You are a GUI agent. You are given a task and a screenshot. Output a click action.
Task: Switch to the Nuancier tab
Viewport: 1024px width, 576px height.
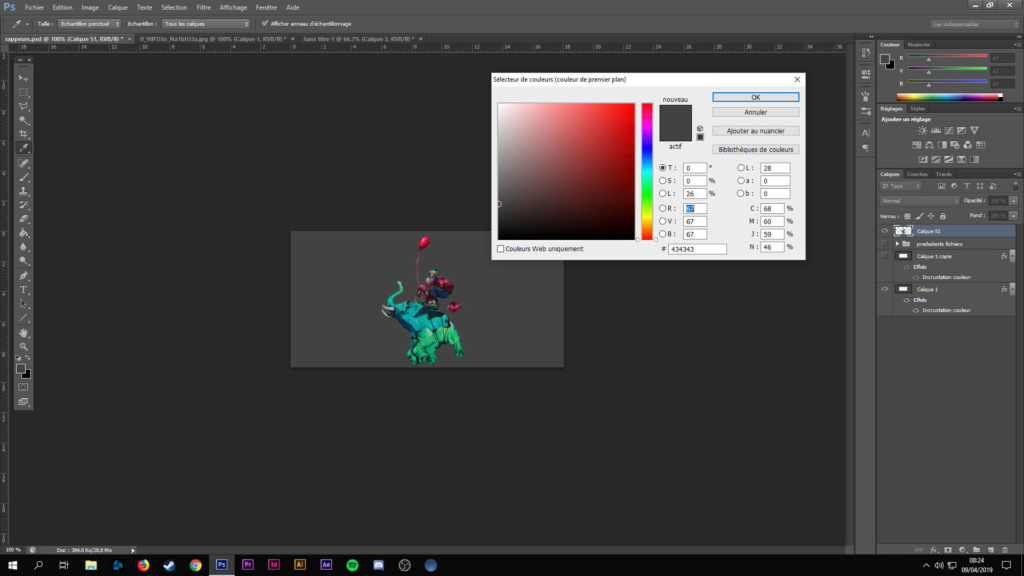pos(919,44)
